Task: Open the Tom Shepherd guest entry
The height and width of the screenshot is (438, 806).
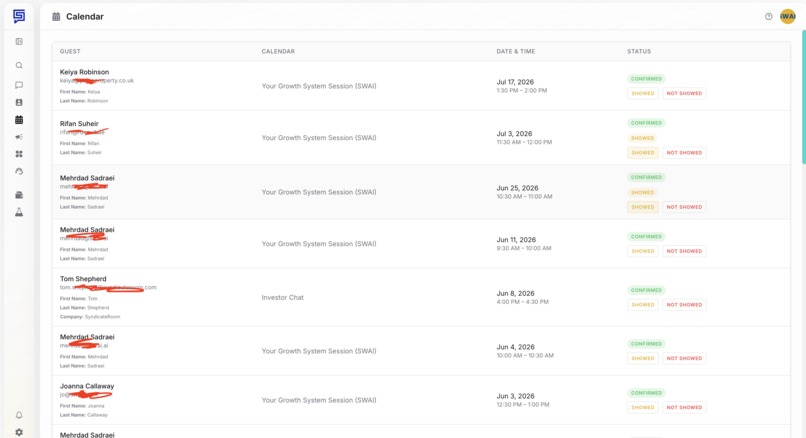Action: point(83,279)
